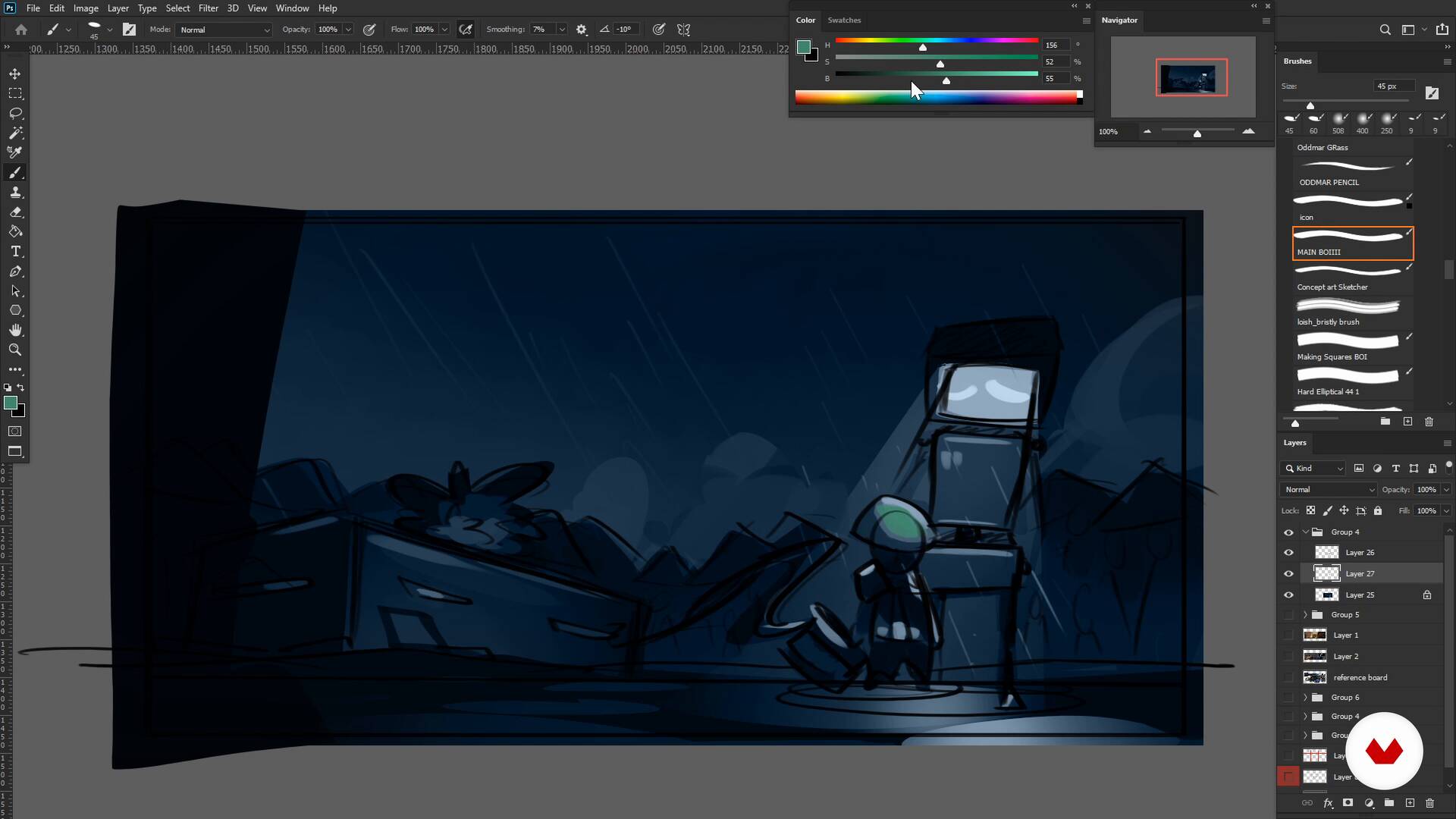Create new group folder icon in Layers
The width and height of the screenshot is (1456, 819).
point(1389,802)
